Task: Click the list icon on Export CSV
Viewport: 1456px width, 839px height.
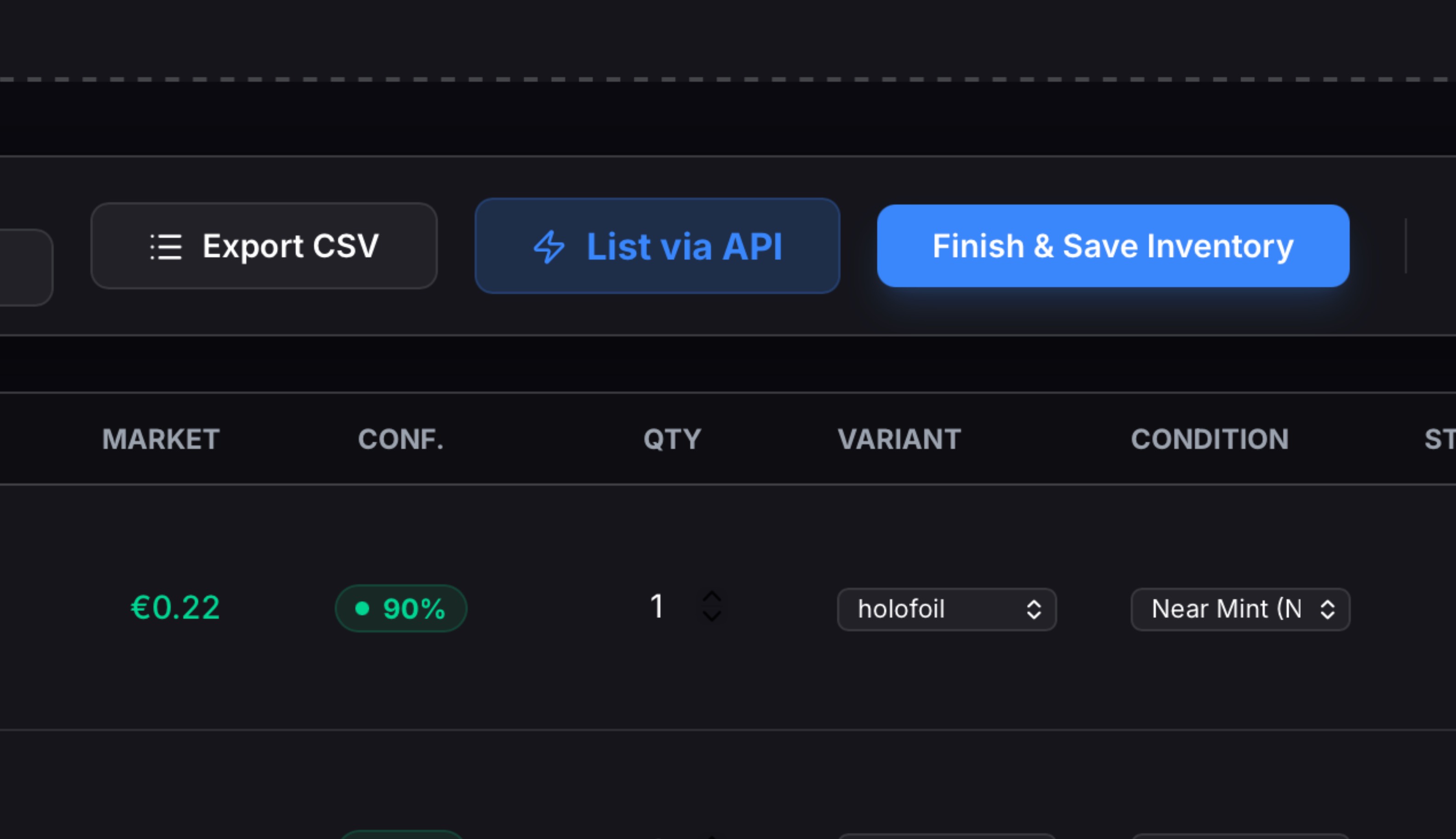Action: 166,247
